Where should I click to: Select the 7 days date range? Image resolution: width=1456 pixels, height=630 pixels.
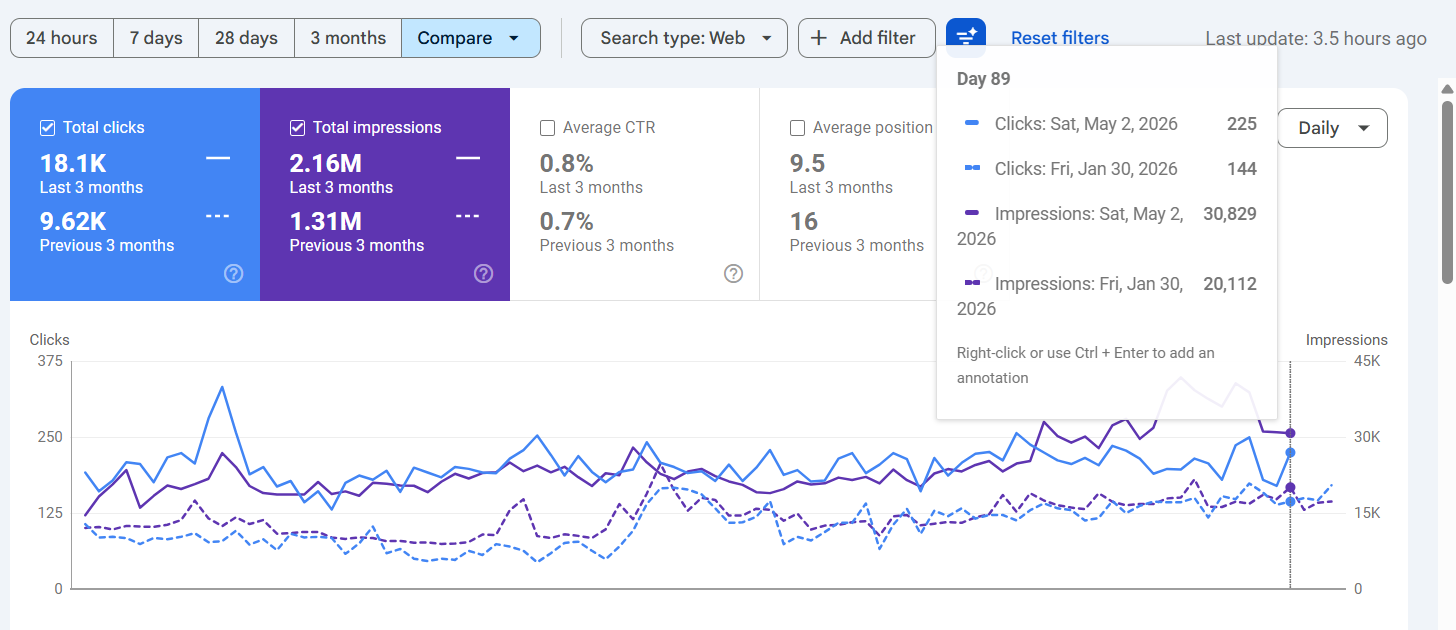pyautogui.click(x=156, y=38)
